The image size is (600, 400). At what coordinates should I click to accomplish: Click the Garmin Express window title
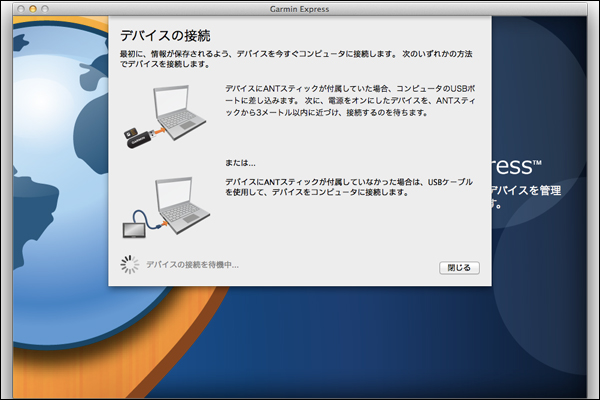[299, 9]
